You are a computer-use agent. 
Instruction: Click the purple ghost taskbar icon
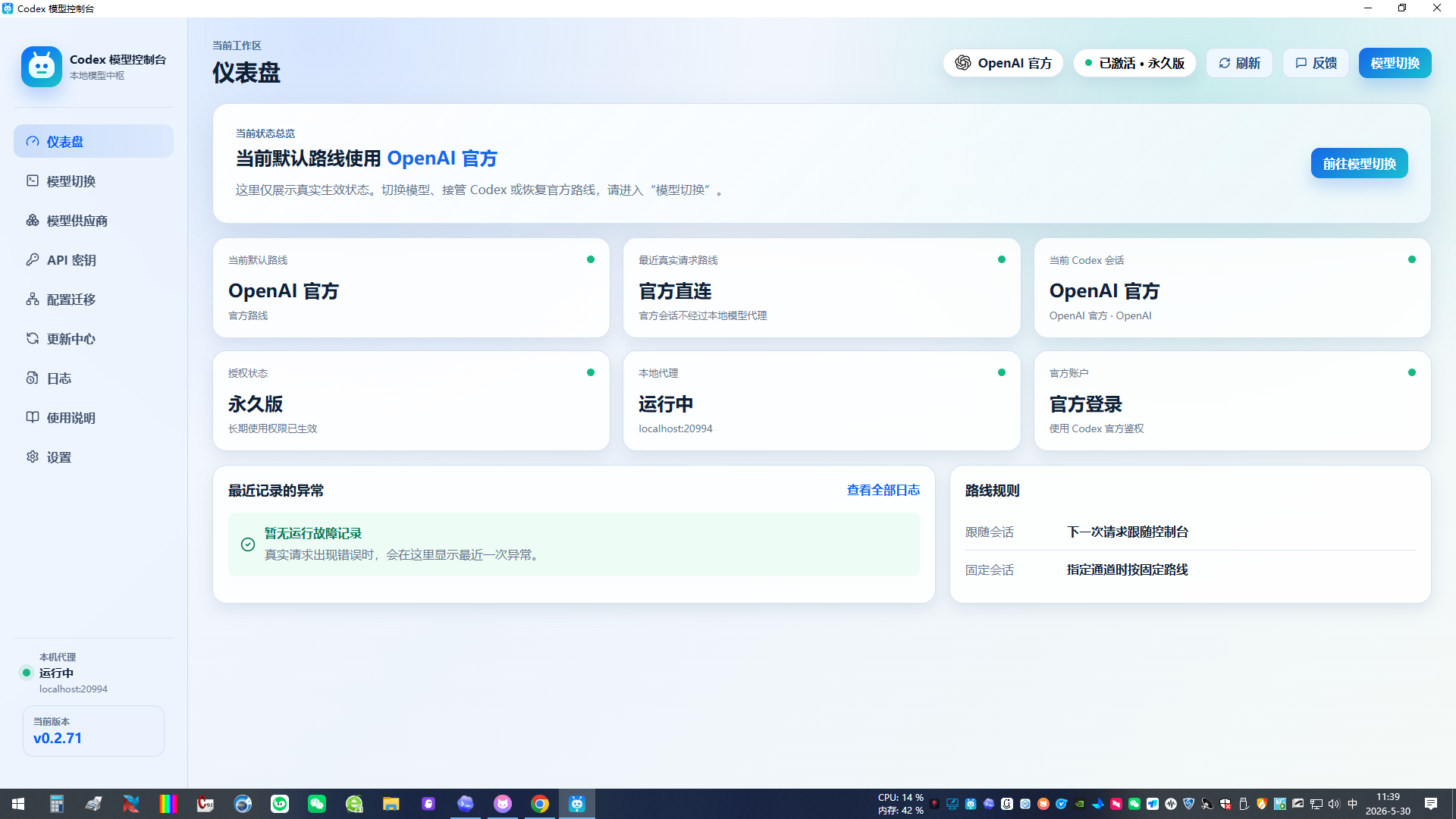coord(428,804)
